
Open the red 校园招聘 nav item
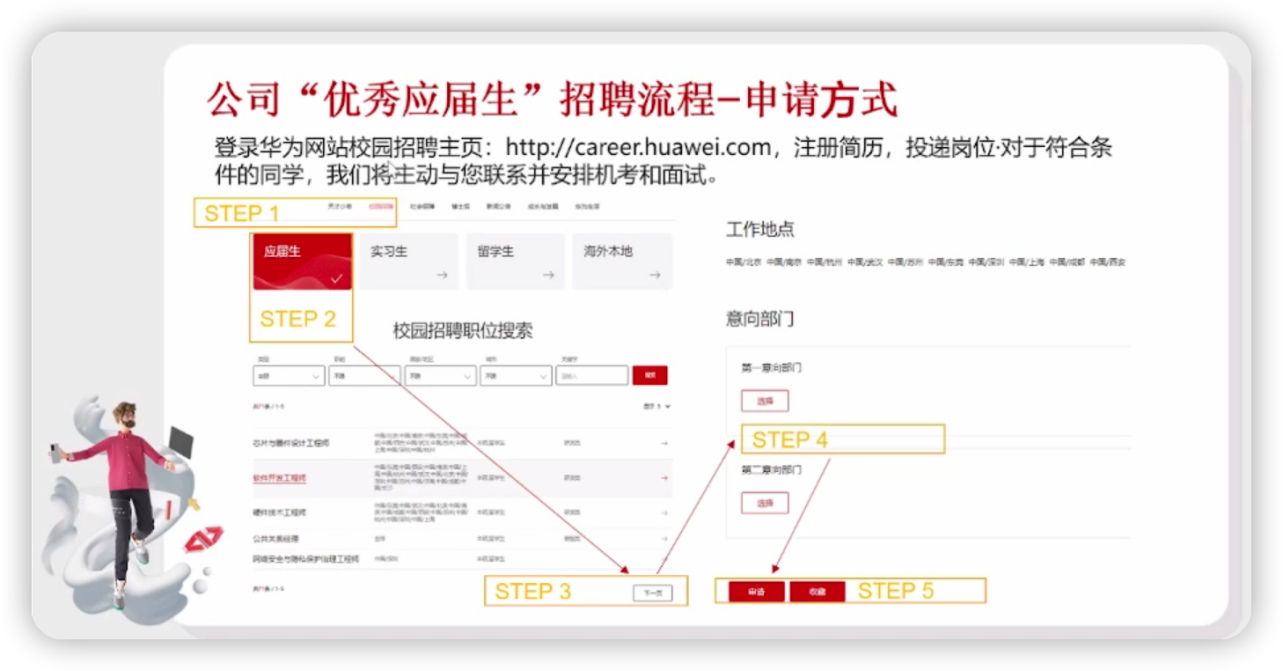pos(381,207)
